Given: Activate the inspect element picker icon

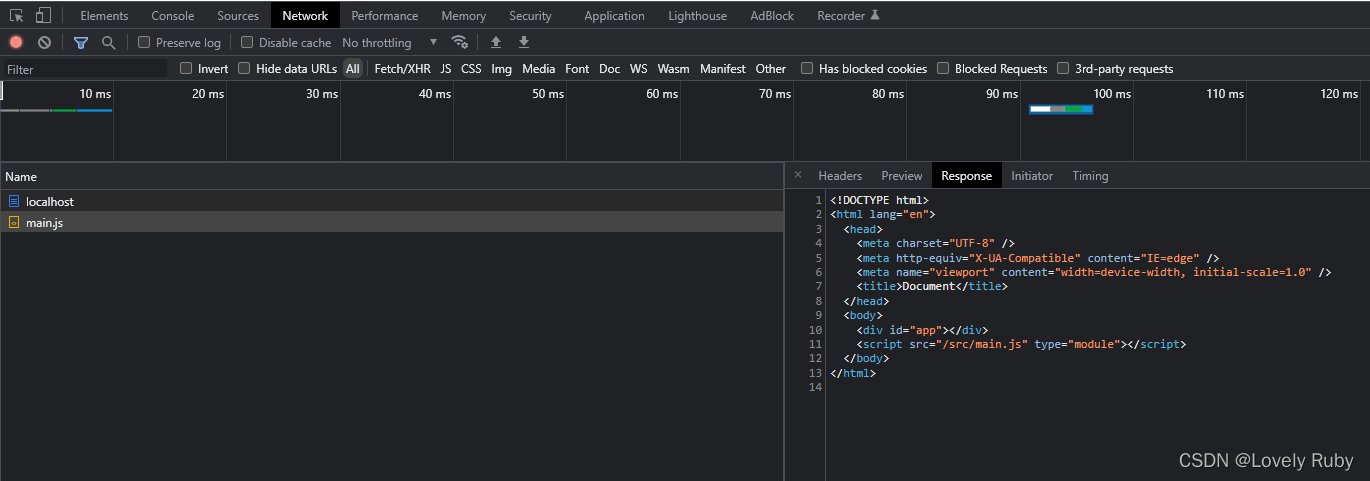Looking at the screenshot, I should 17,15.
